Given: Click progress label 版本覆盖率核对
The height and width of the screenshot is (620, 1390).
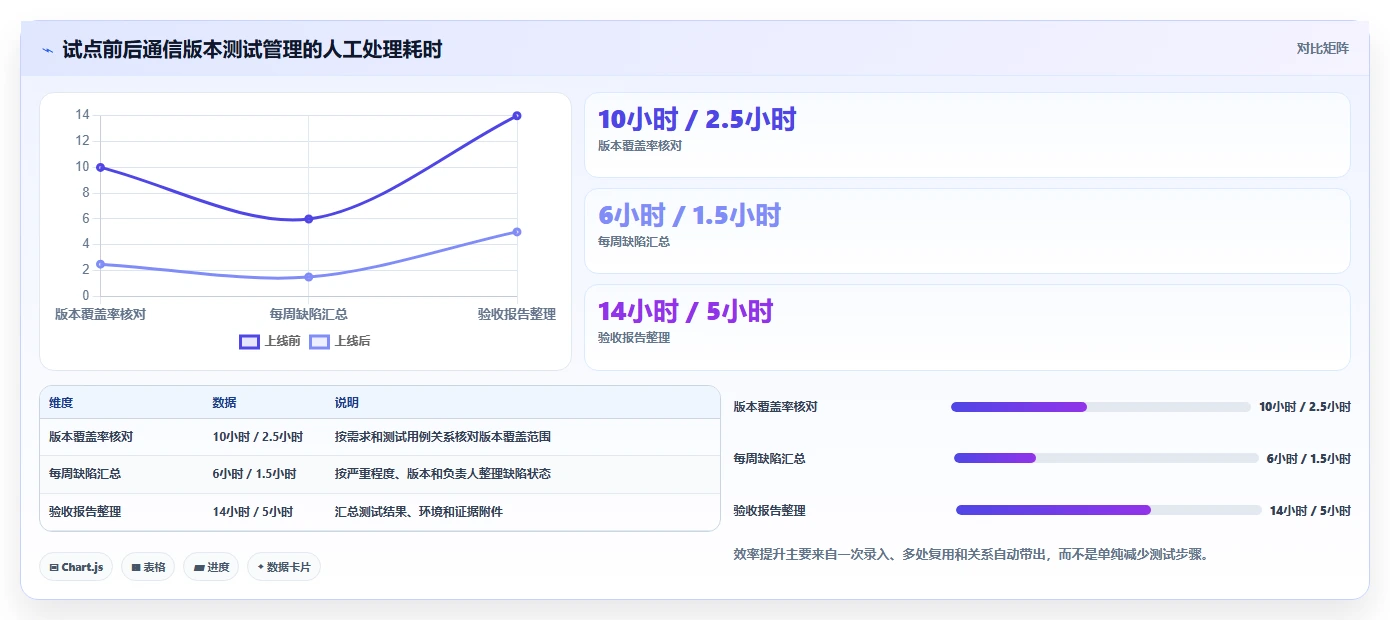Looking at the screenshot, I should (x=775, y=407).
